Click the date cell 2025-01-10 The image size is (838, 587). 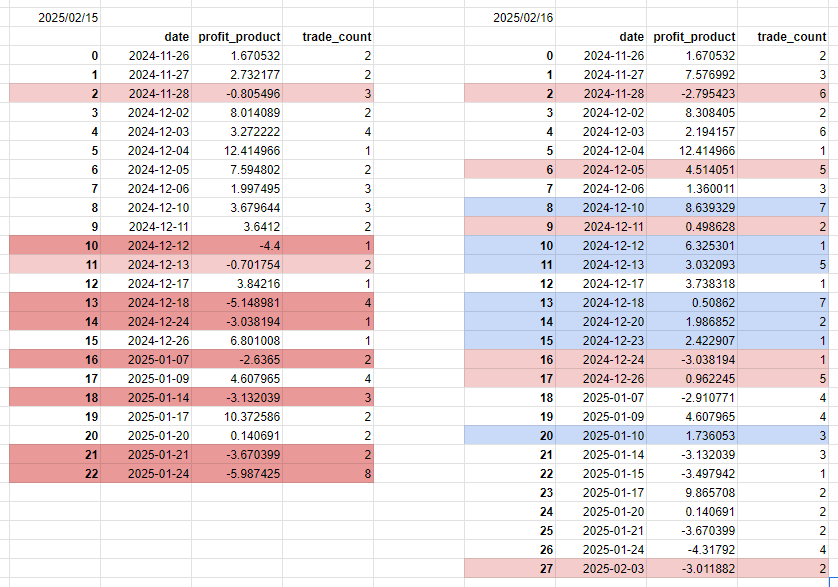coord(601,436)
